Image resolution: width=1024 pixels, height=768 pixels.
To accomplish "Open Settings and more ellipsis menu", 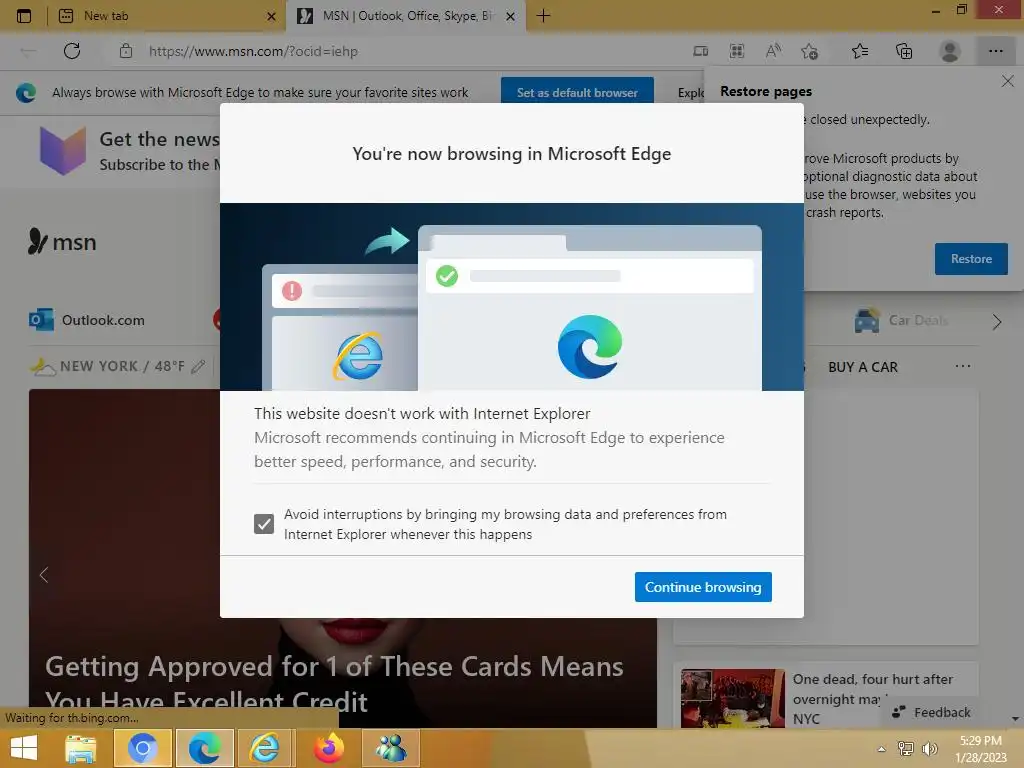I will click(x=995, y=51).
